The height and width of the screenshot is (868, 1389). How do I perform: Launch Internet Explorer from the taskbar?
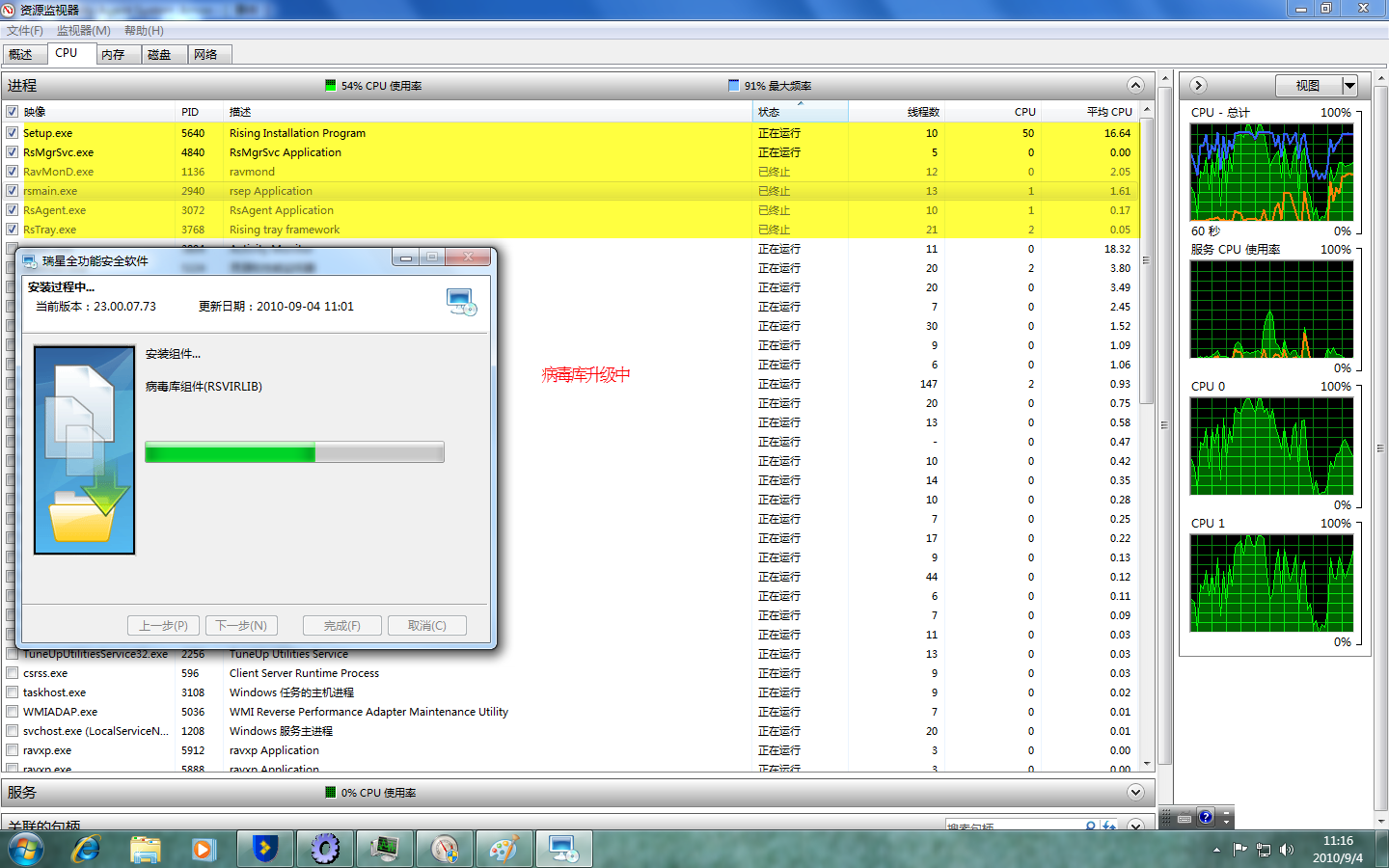pos(86,850)
